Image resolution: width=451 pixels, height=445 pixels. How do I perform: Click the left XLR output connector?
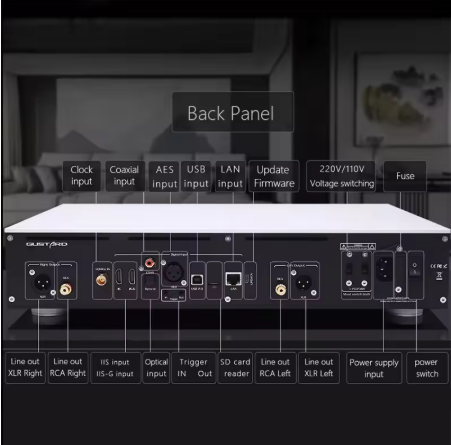[304, 283]
